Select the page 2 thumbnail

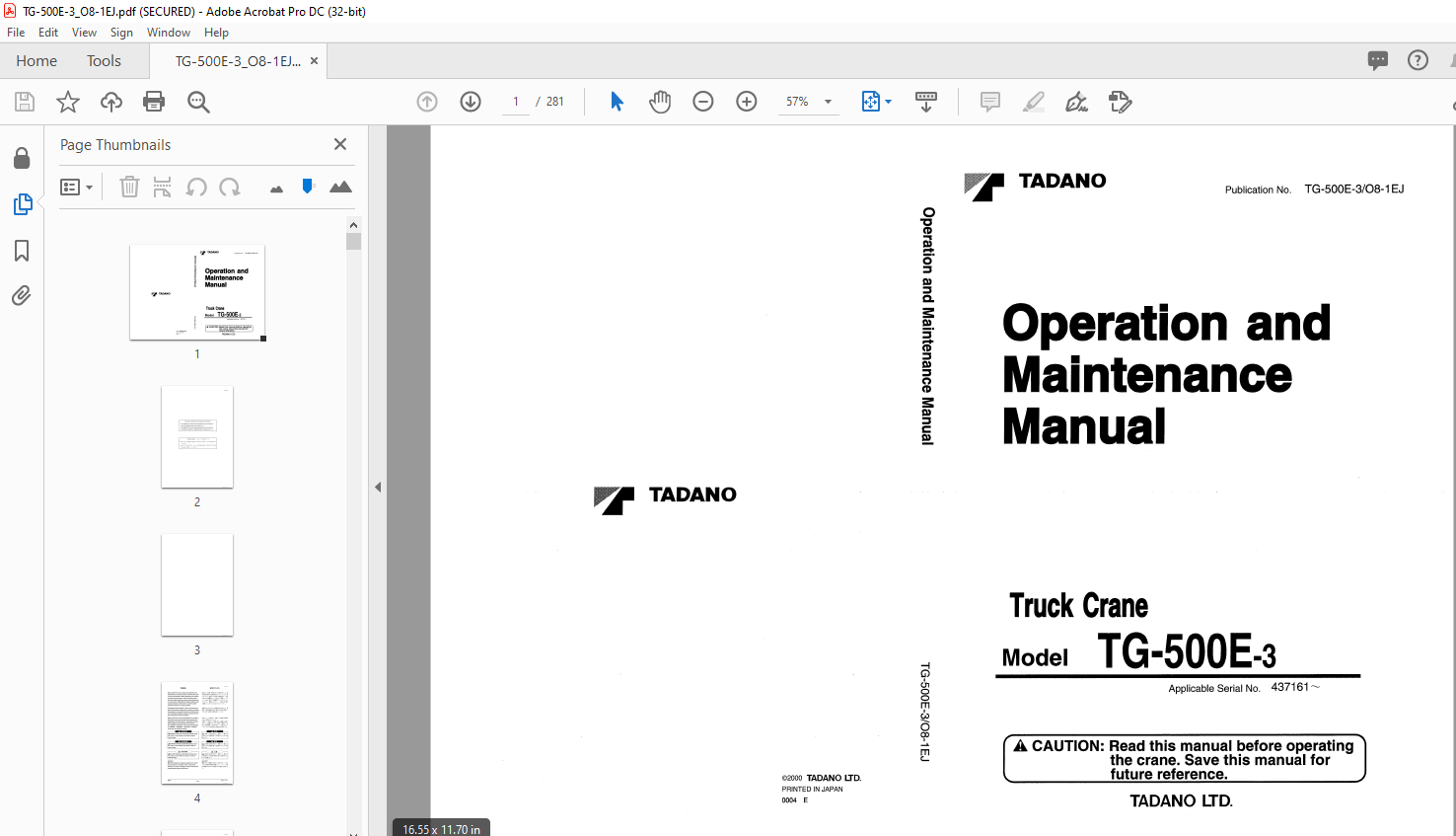(197, 436)
